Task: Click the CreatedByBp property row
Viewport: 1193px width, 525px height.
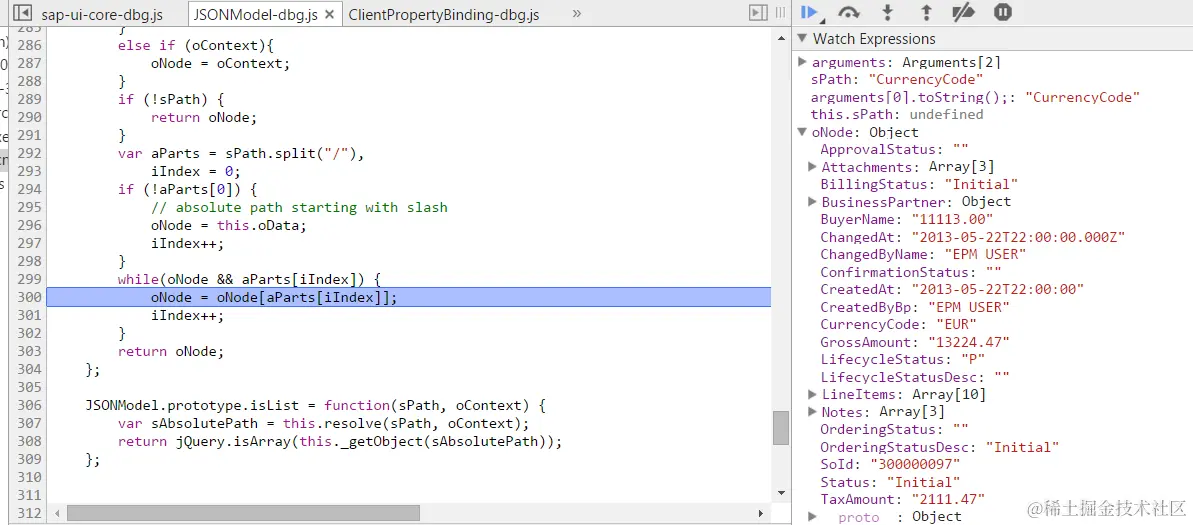Action: [x=915, y=307]
